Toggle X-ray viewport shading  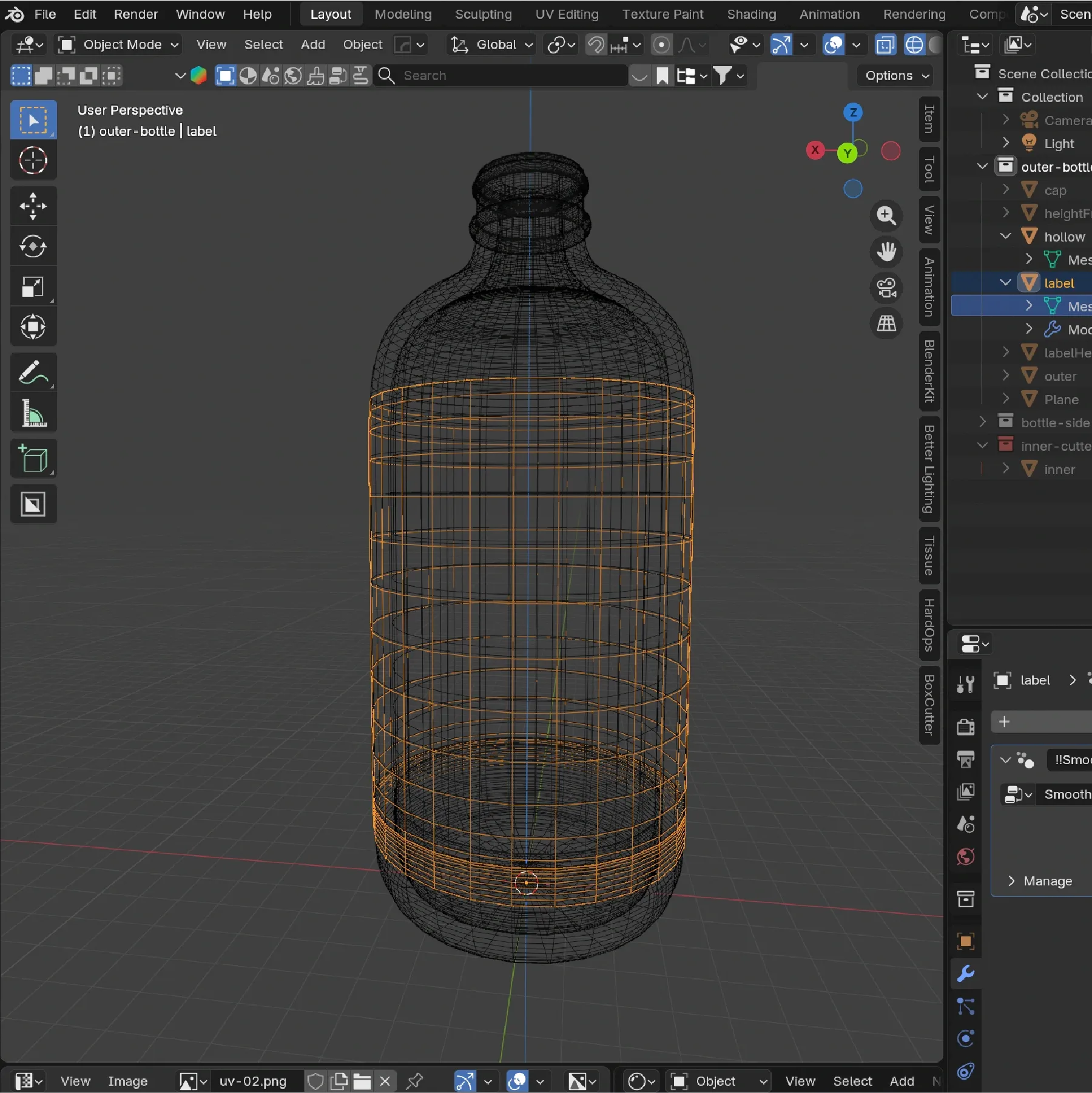pyautogui.click(x=886, y=45)
